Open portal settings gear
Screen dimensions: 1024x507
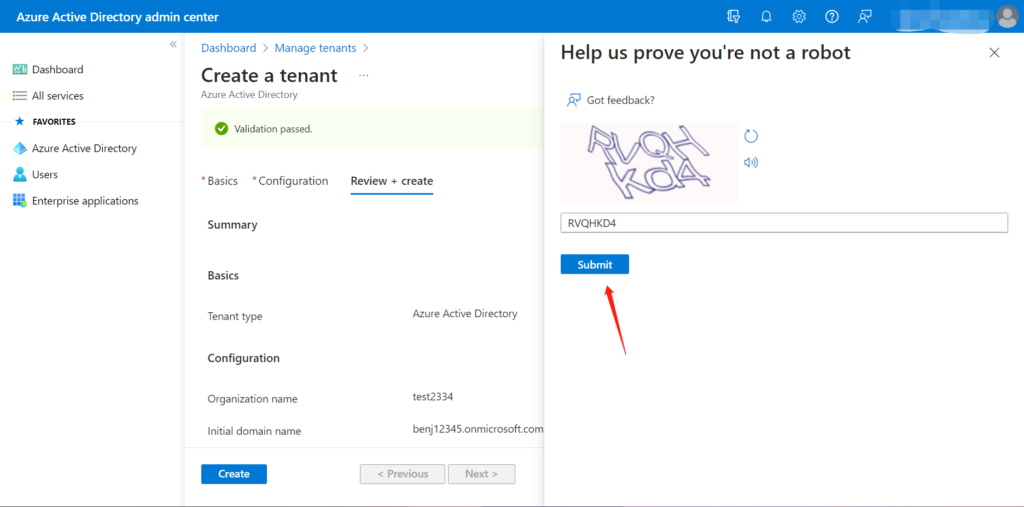[x=799, y=16]
